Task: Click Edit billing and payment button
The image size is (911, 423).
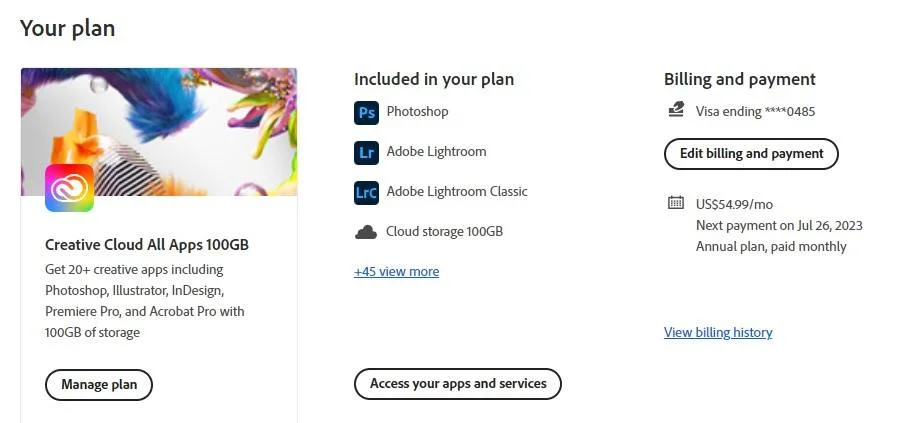Action: coord(751,154)
